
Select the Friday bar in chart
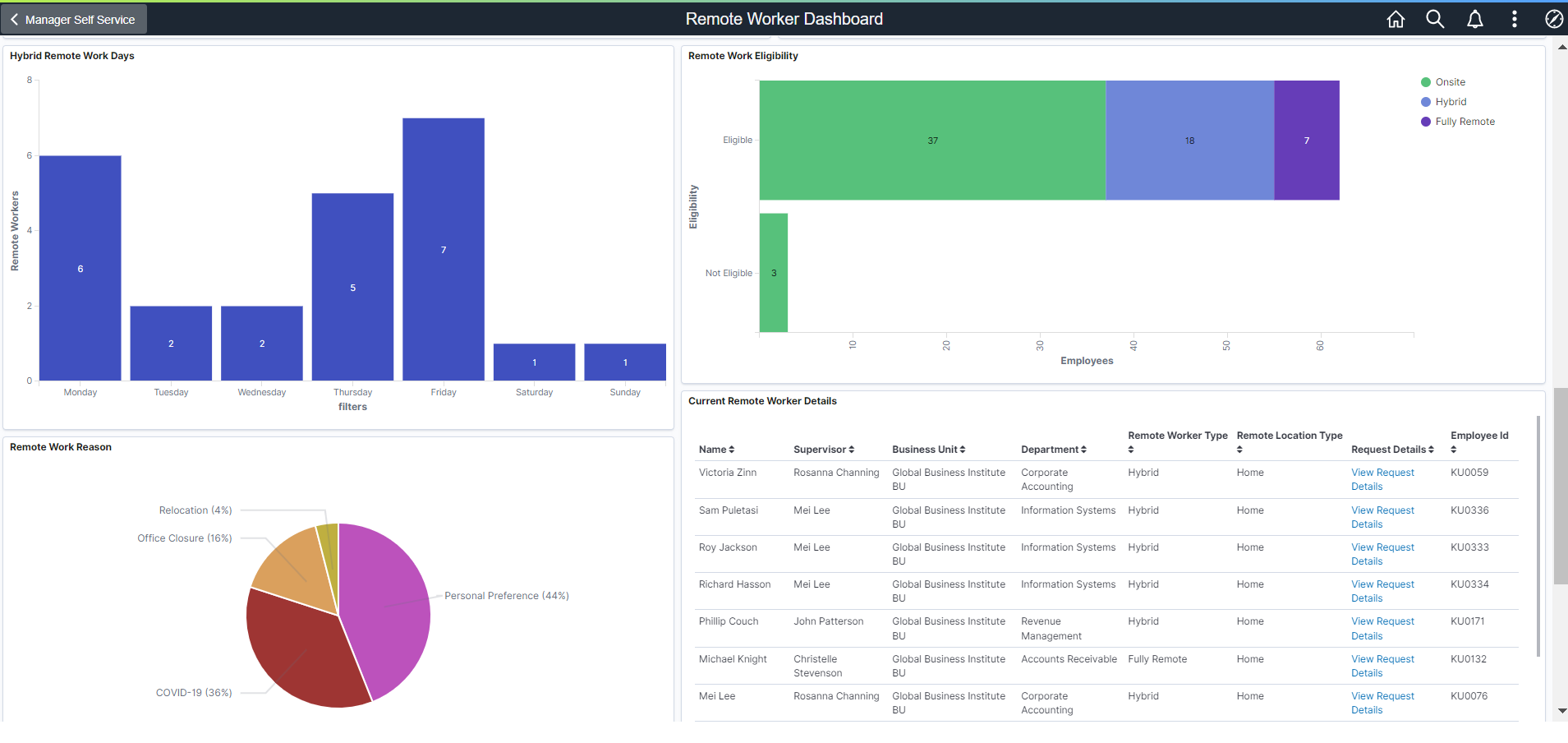point(444,249)
